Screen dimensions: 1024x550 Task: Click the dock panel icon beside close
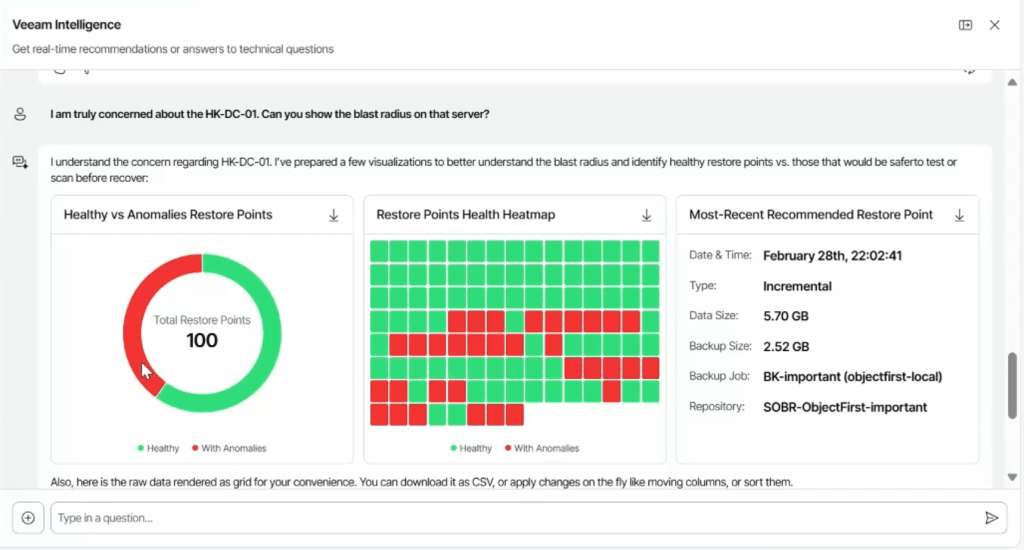click(965, 25)
